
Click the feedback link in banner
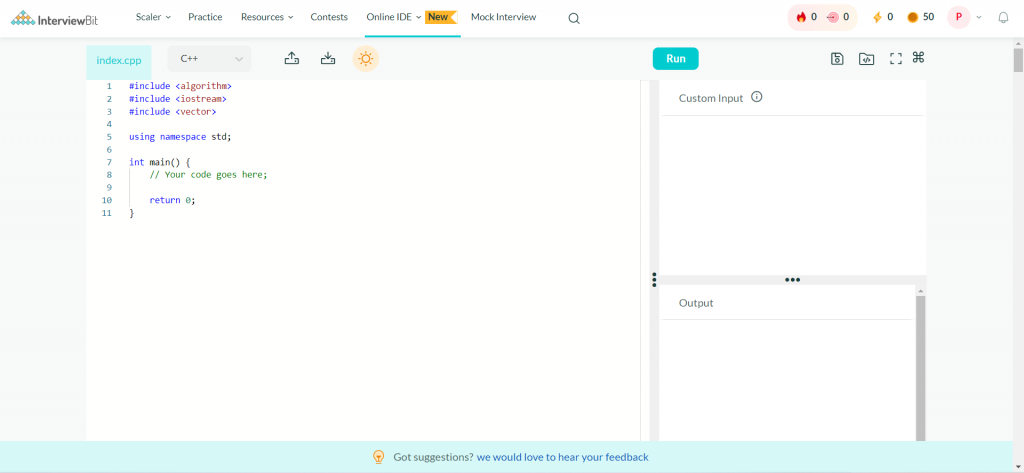click(562, 457)
